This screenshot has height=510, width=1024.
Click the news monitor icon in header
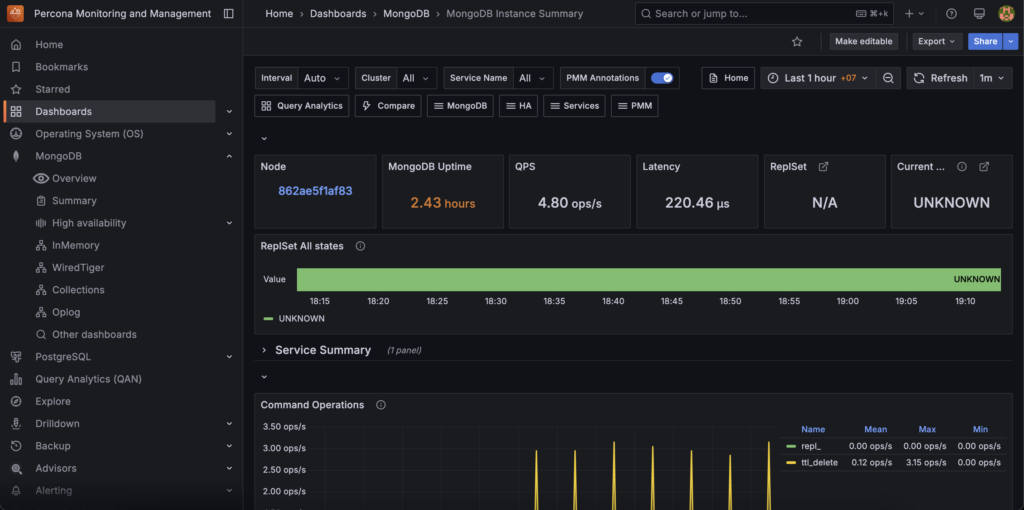point(979,14)
